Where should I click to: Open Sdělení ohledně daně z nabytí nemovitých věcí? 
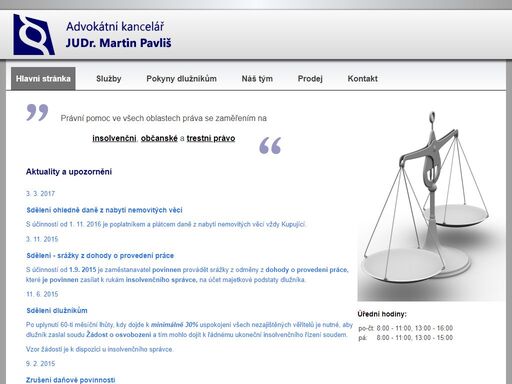point(104,210)
